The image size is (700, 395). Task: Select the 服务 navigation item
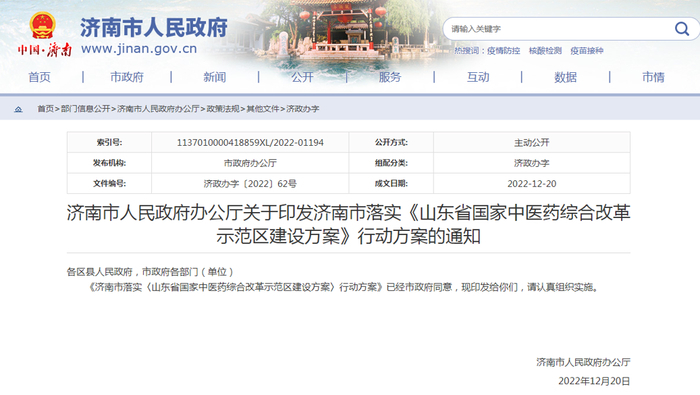pos(390,77)
